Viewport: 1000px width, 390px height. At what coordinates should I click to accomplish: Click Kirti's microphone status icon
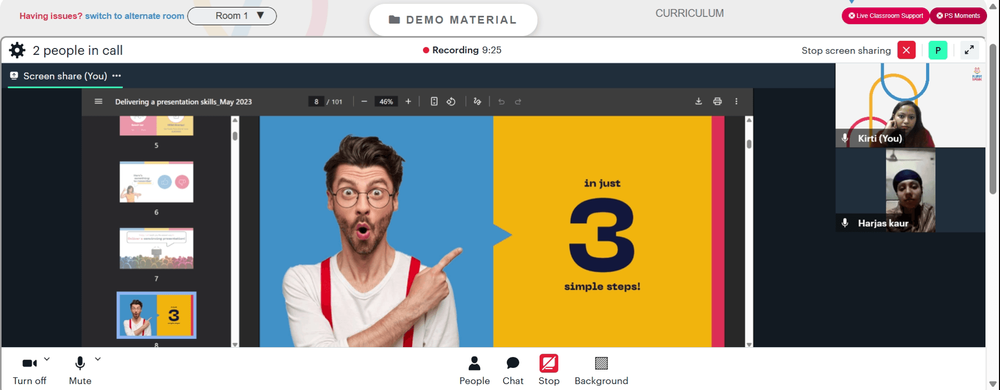tap(845, 138)
